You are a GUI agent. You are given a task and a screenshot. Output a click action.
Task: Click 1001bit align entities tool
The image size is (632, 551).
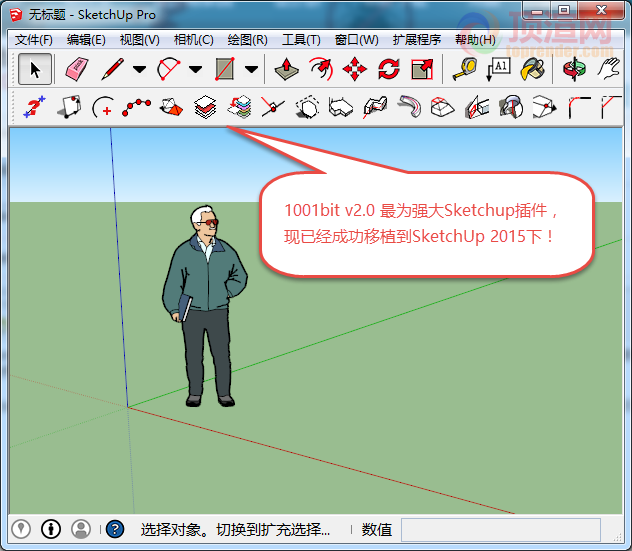pyautogui.click(x=171, y=107)
